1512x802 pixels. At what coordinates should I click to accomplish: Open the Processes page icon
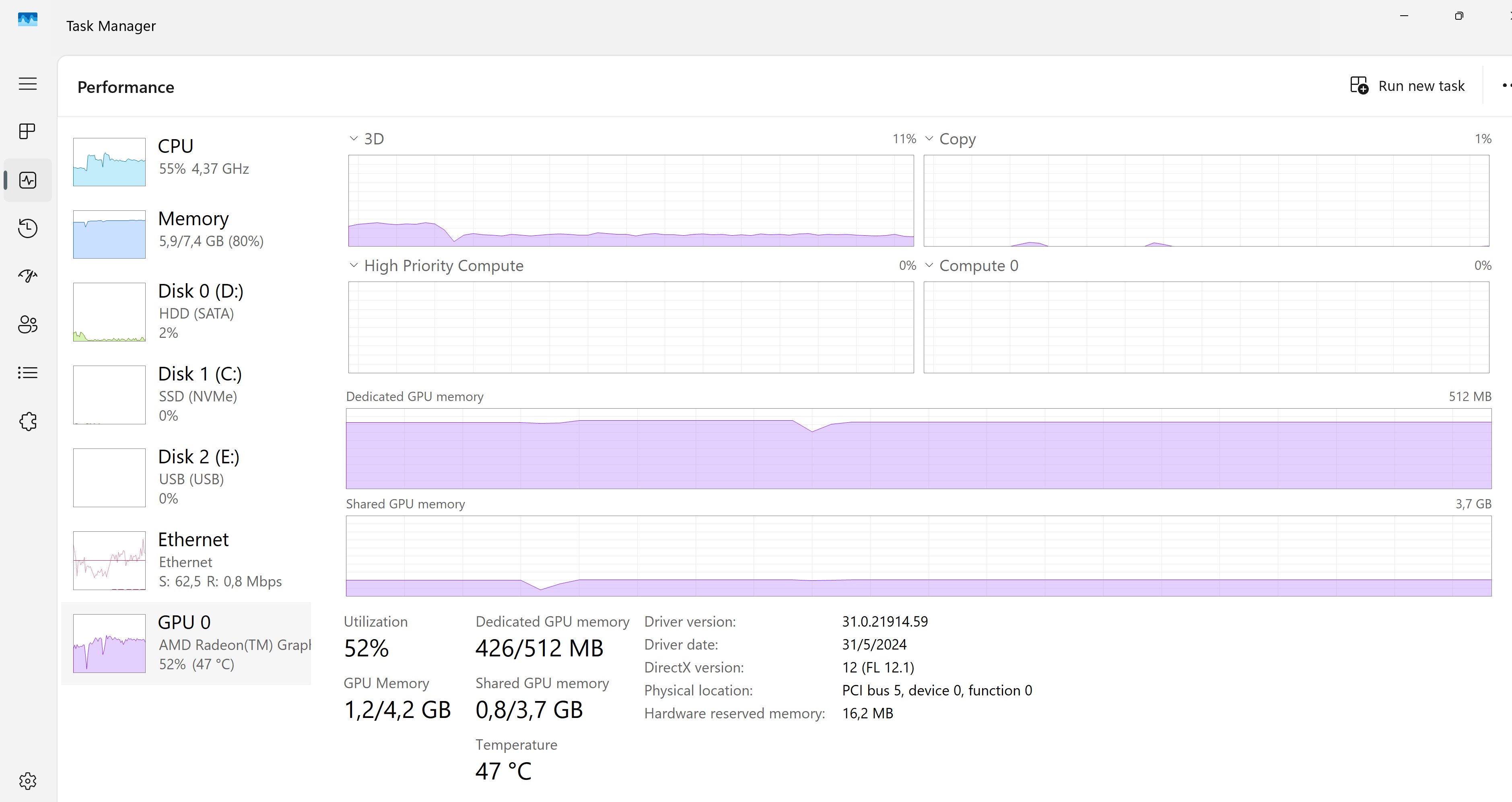click(x=28, y=132)
